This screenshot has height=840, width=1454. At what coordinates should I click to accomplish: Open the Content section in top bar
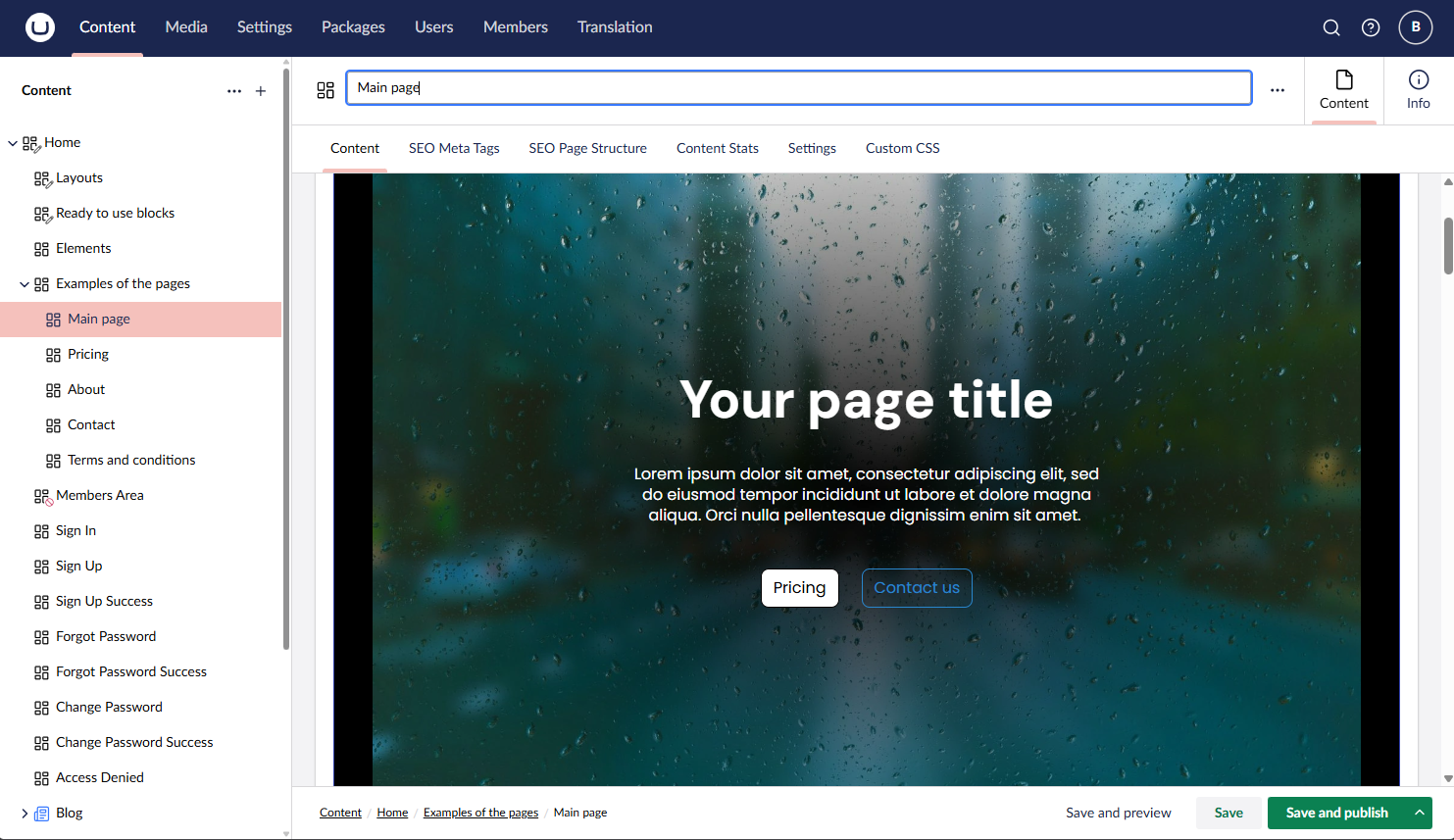[x=108, y=27]
